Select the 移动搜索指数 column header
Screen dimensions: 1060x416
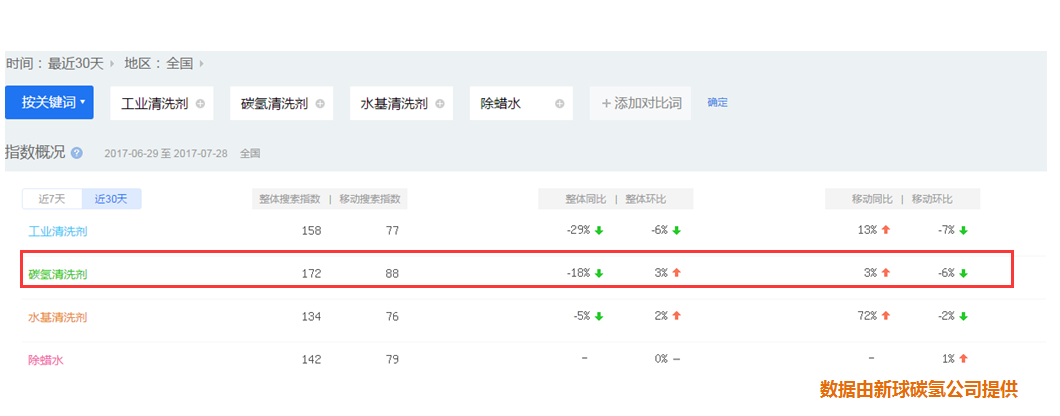tap(371, 199)
